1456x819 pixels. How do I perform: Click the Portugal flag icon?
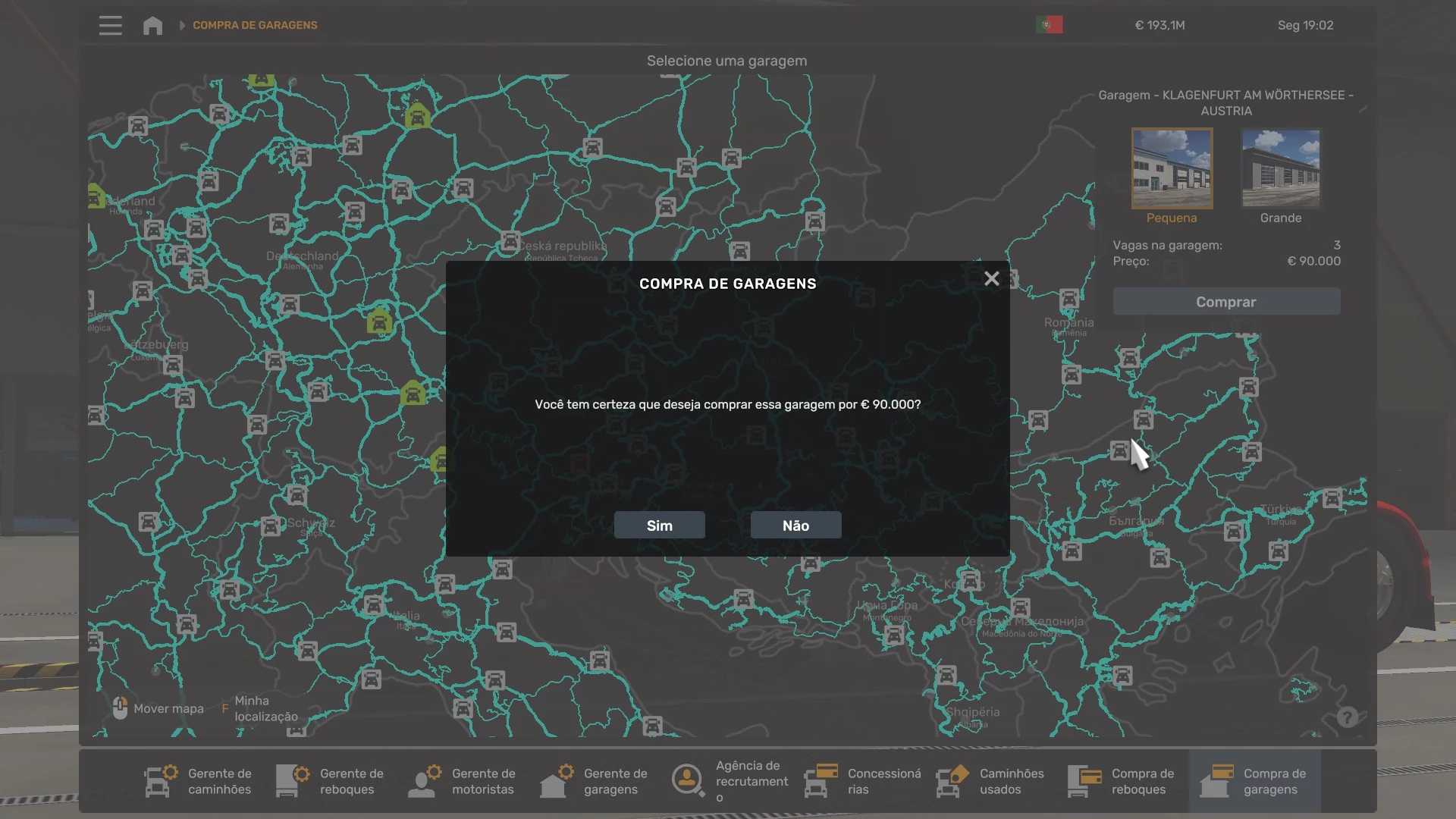pyautogui.click(x=1049, y=25)
